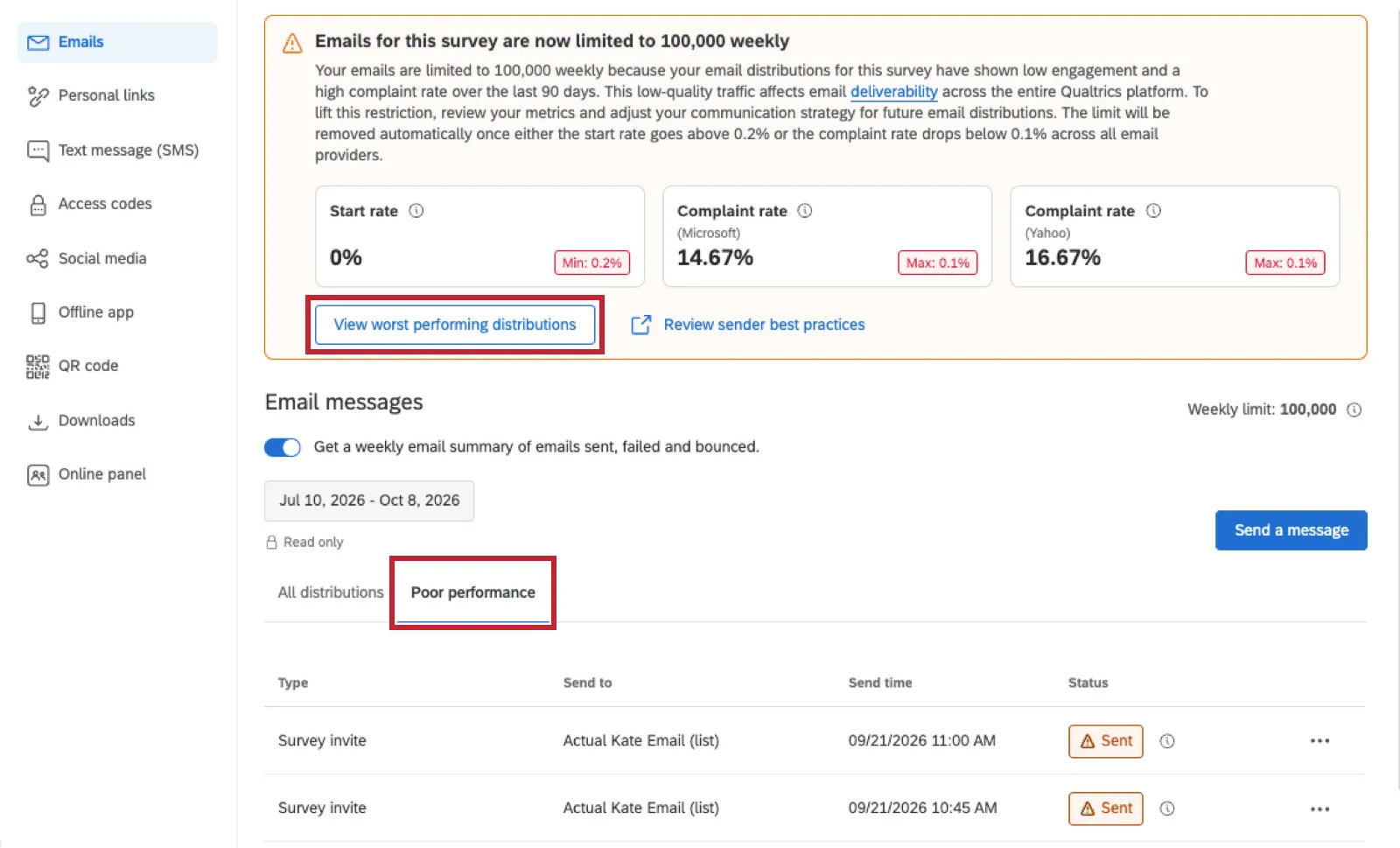Show info about the weekly limit
1400x848 pixels.
(x=1354, y=410)
